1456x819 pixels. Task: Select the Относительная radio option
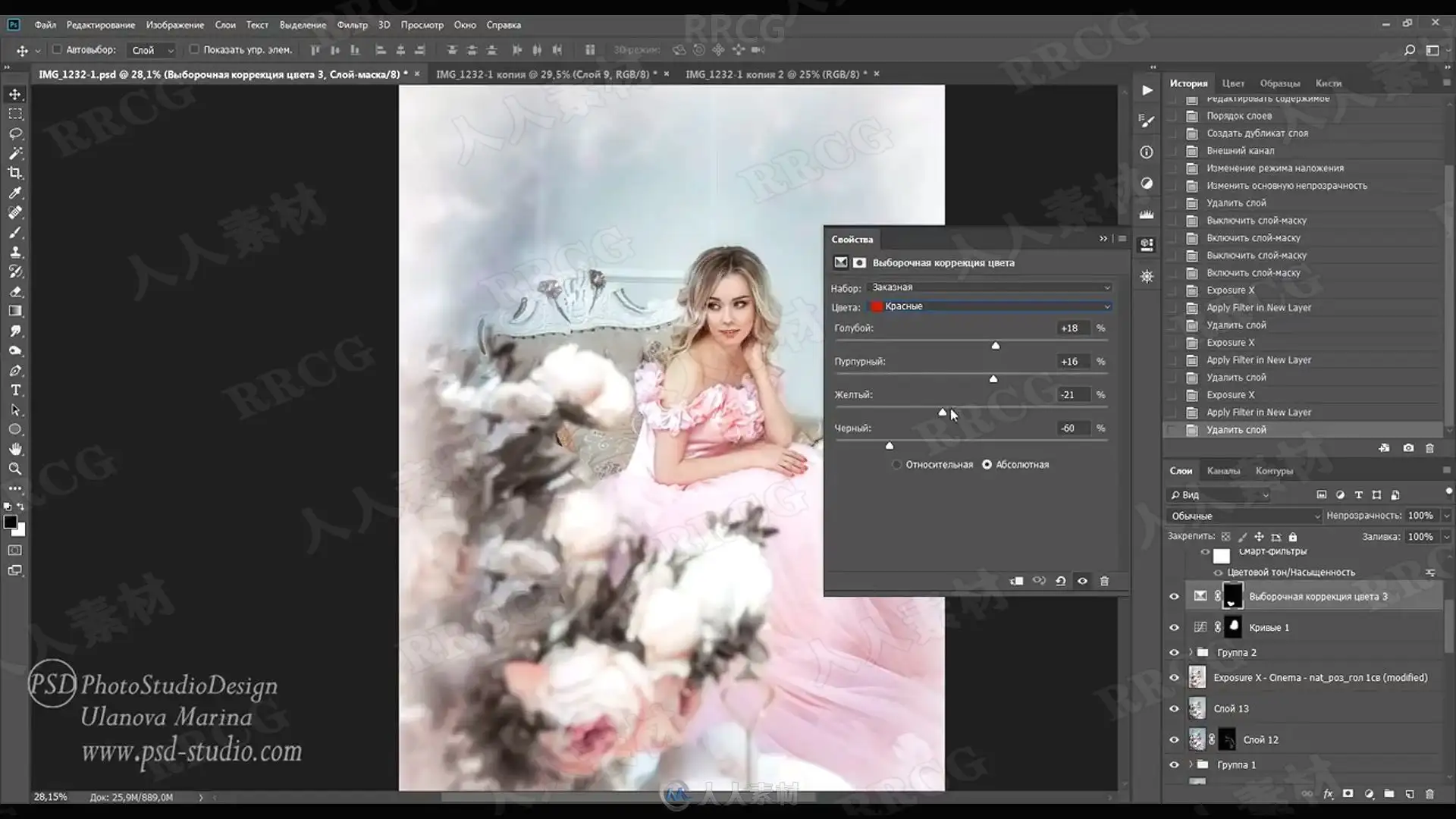(x=896, y=465)
